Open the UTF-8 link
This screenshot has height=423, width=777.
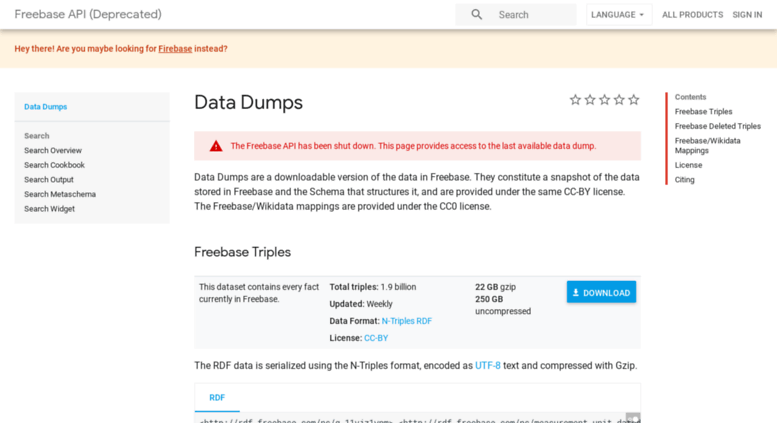488,366
